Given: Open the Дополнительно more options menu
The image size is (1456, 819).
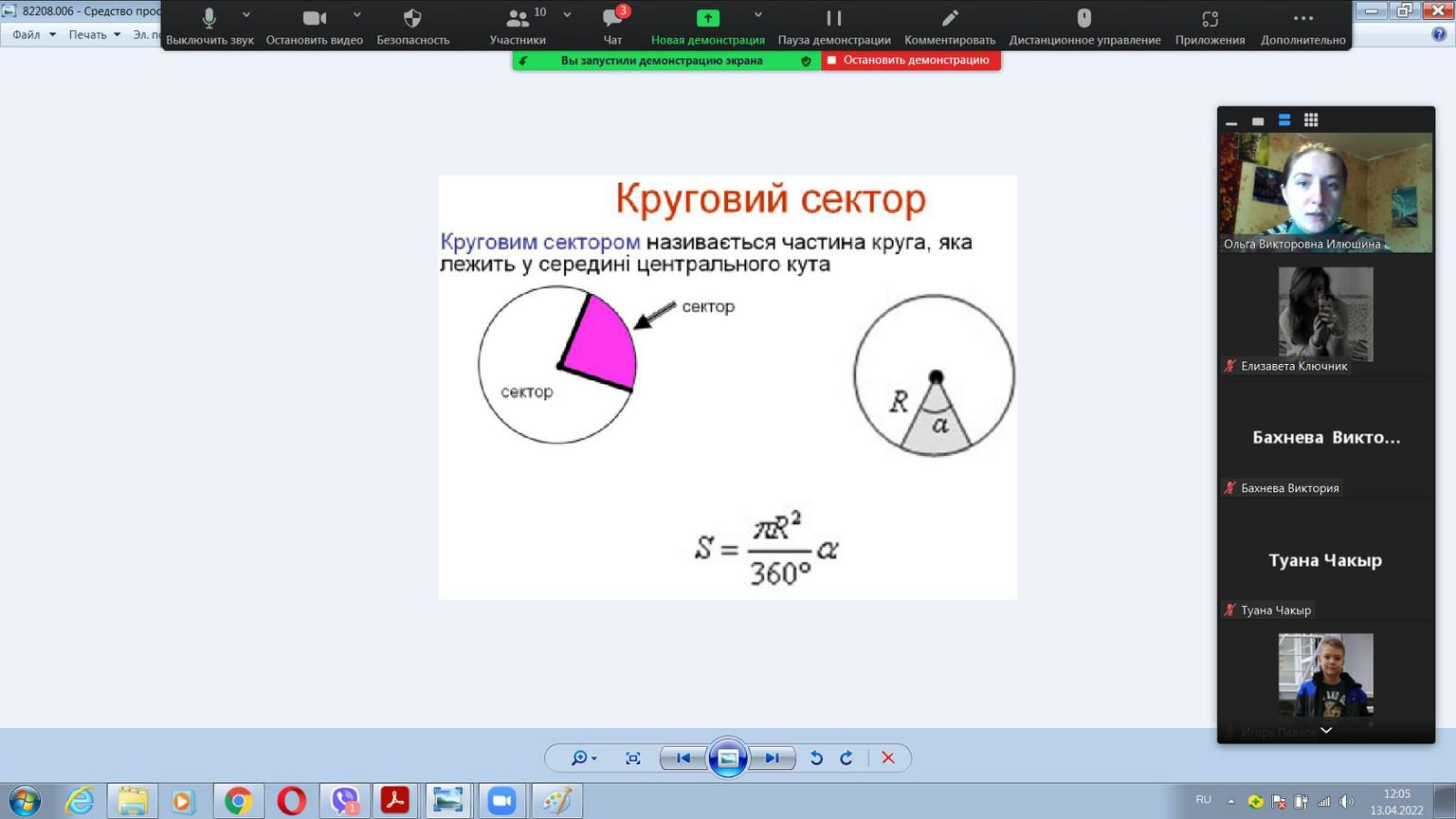Looking at the screenshot, I should pos(1303,25).
